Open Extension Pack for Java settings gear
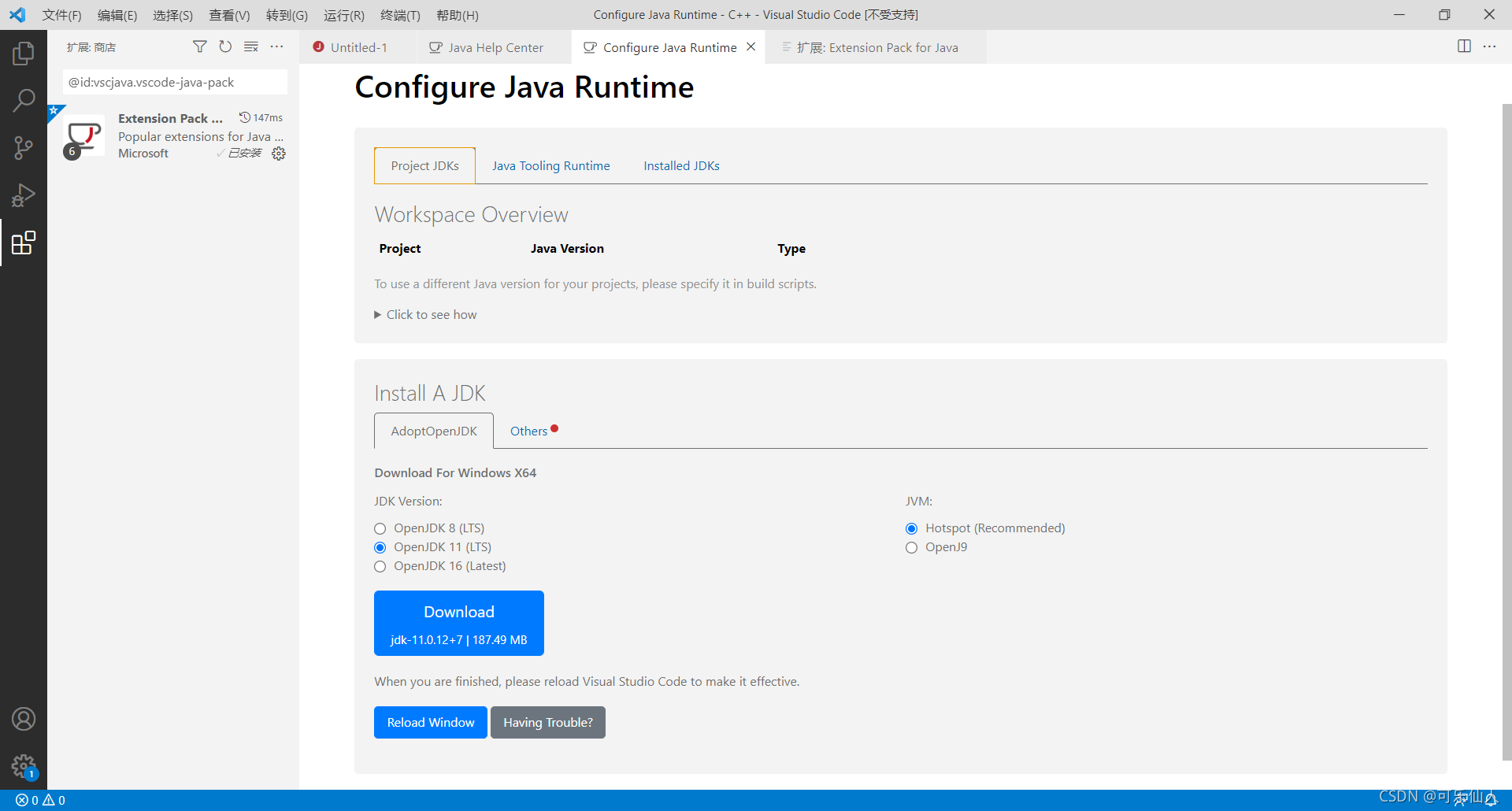 click(x=279, y=154)
